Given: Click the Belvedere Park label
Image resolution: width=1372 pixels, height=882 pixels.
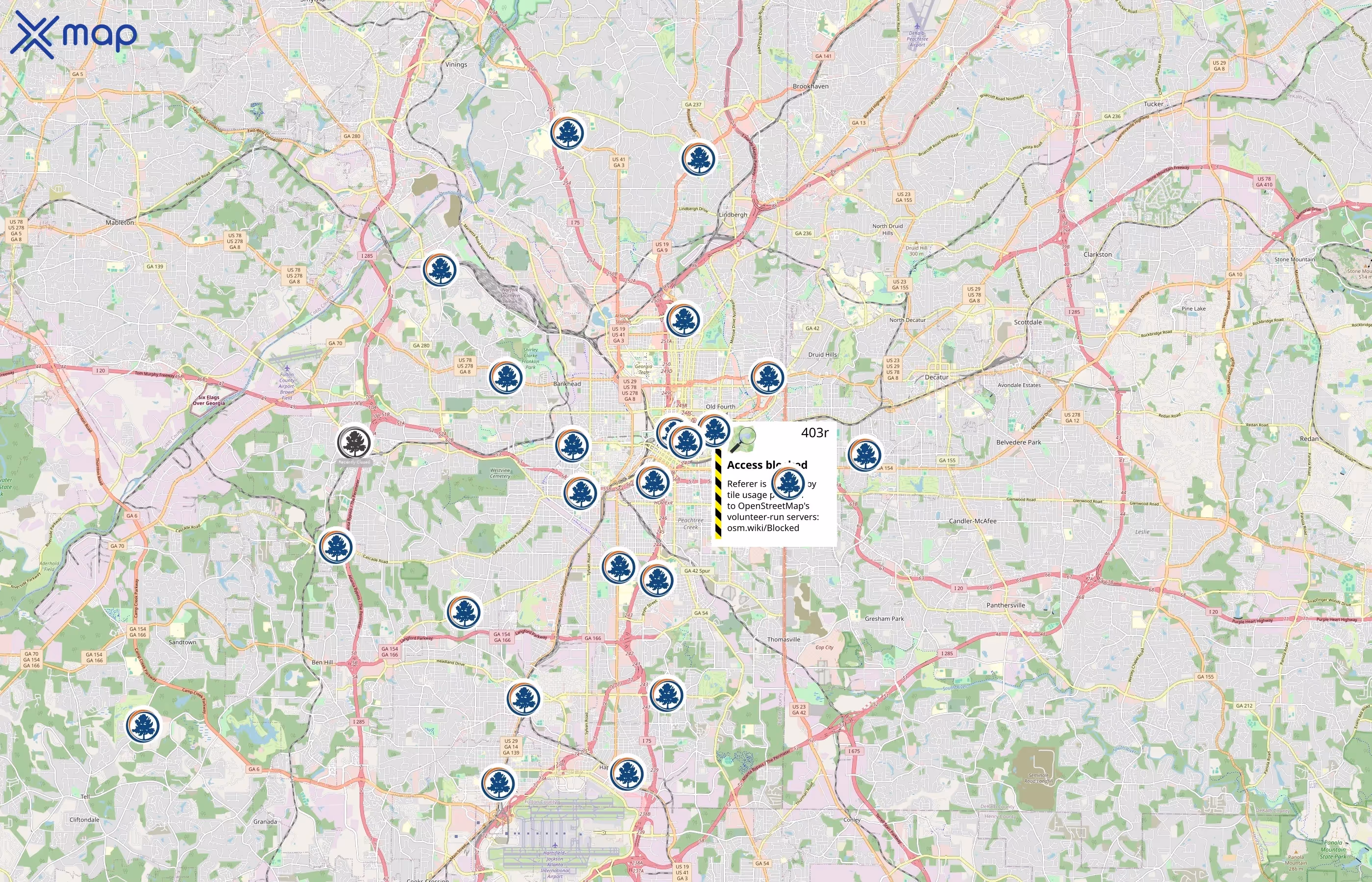Looking at the screenshot, I should 1019,442.
